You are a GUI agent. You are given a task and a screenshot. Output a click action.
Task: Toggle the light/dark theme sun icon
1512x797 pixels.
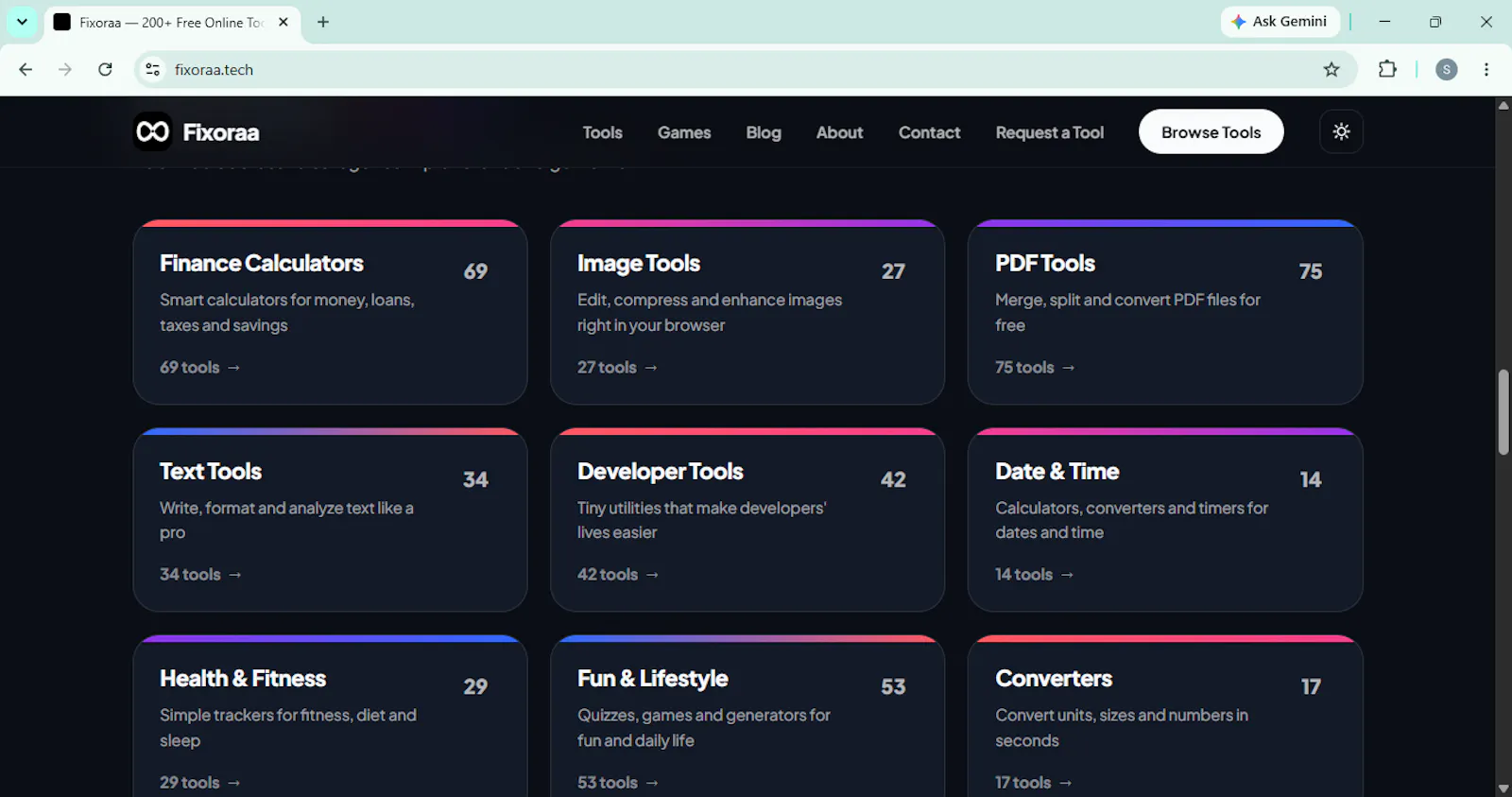pos(1341,131)
